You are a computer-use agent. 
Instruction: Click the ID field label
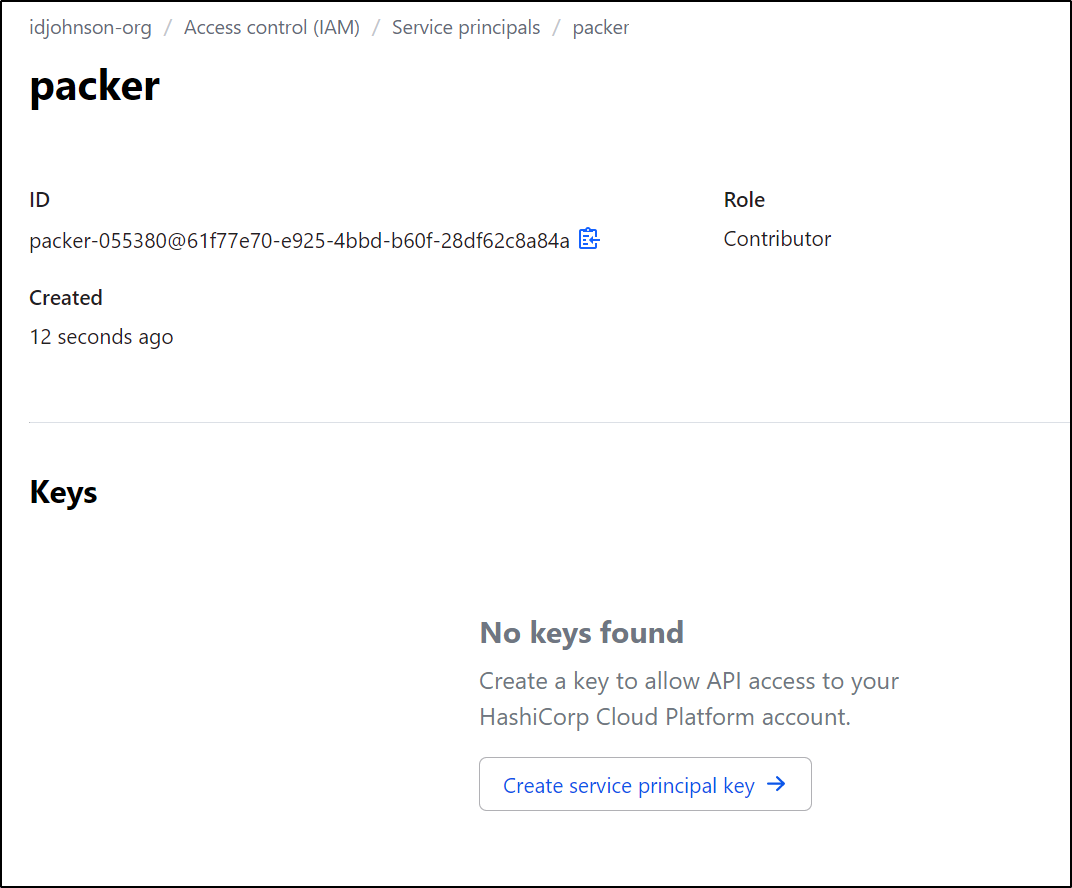pos(39,200)
